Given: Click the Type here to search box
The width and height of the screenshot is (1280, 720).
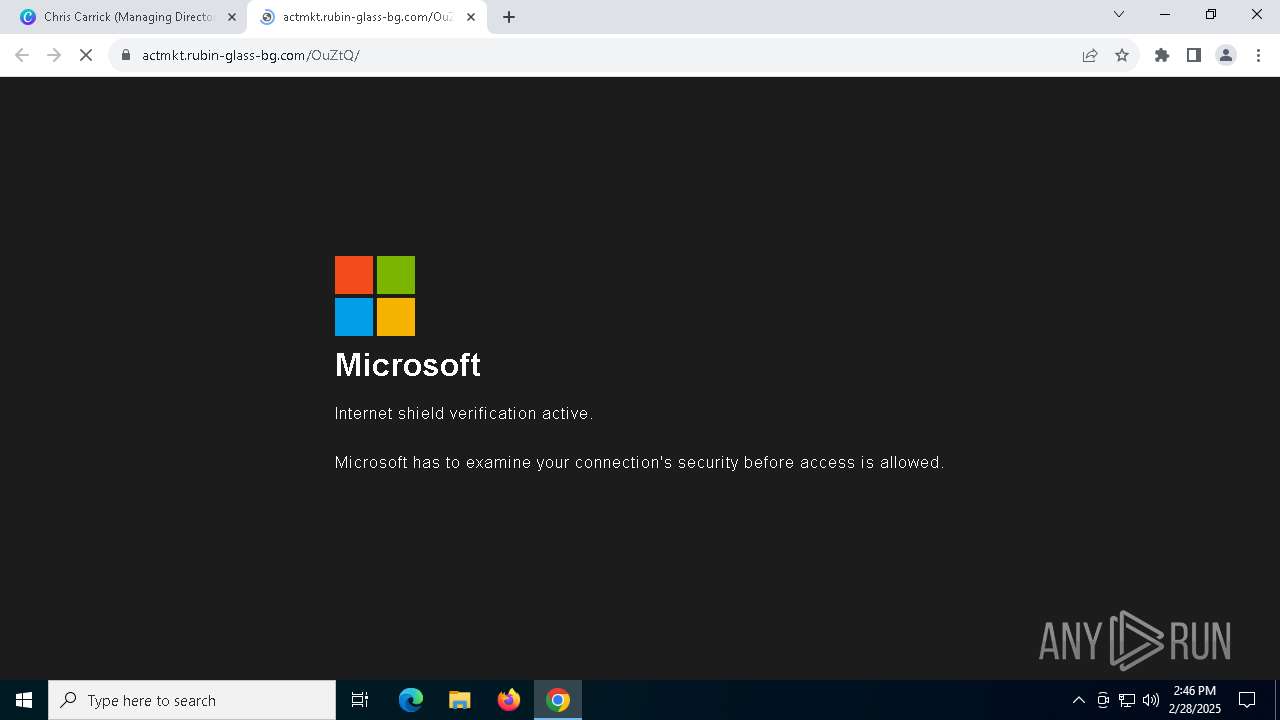Looking at the screenshot, I should pyautogui.click(x=192, y=700).
